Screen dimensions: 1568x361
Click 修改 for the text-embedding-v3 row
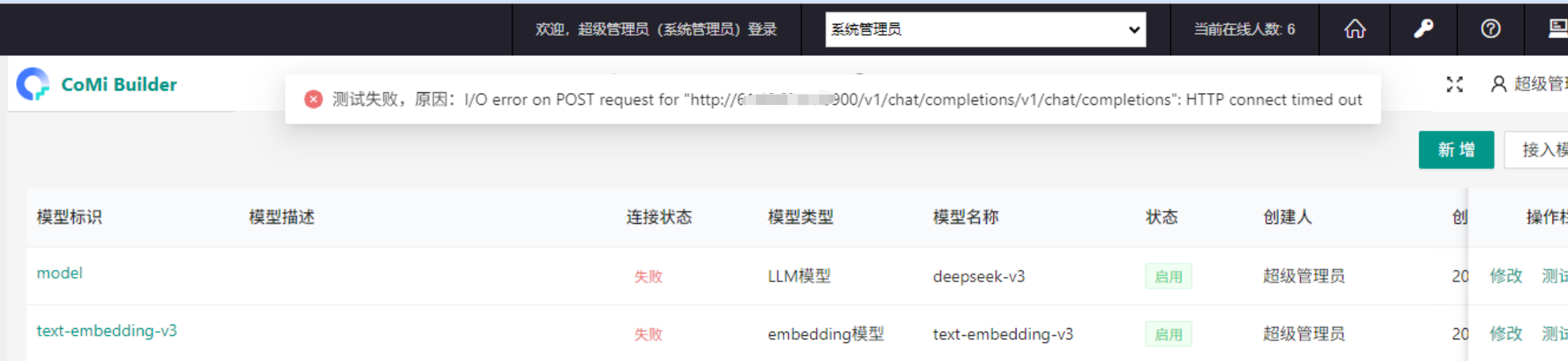(x=1506, y=334)
